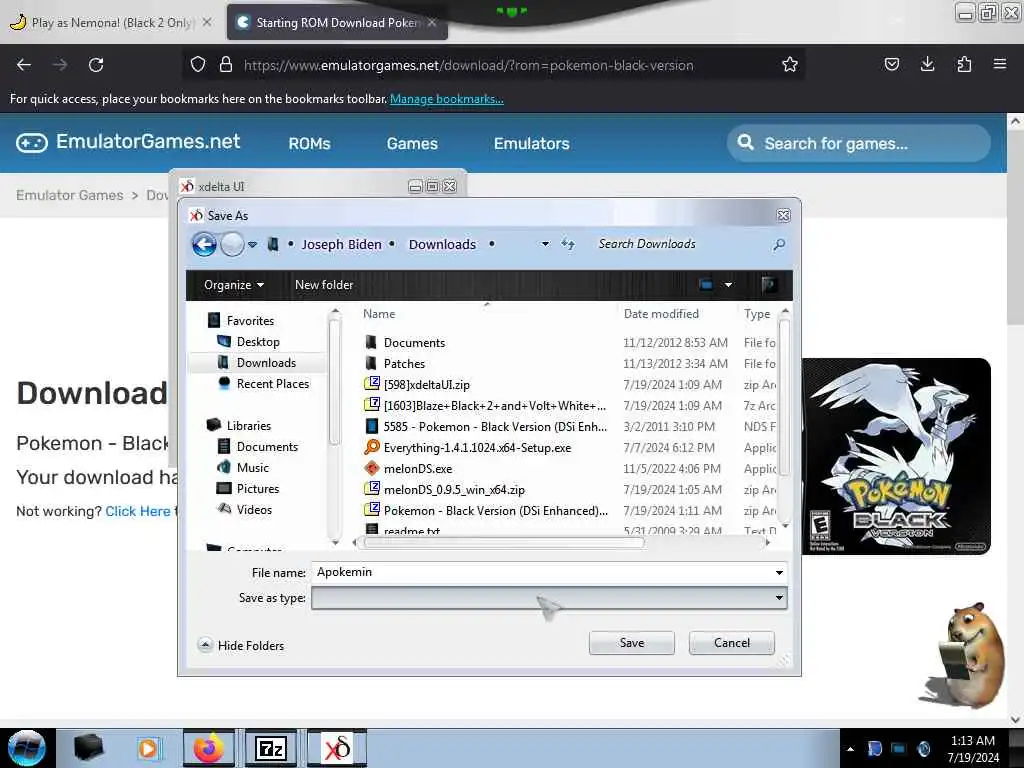1024x768 pixels.
Task: Open media player taskbar icon
Action: click(148, 748)
